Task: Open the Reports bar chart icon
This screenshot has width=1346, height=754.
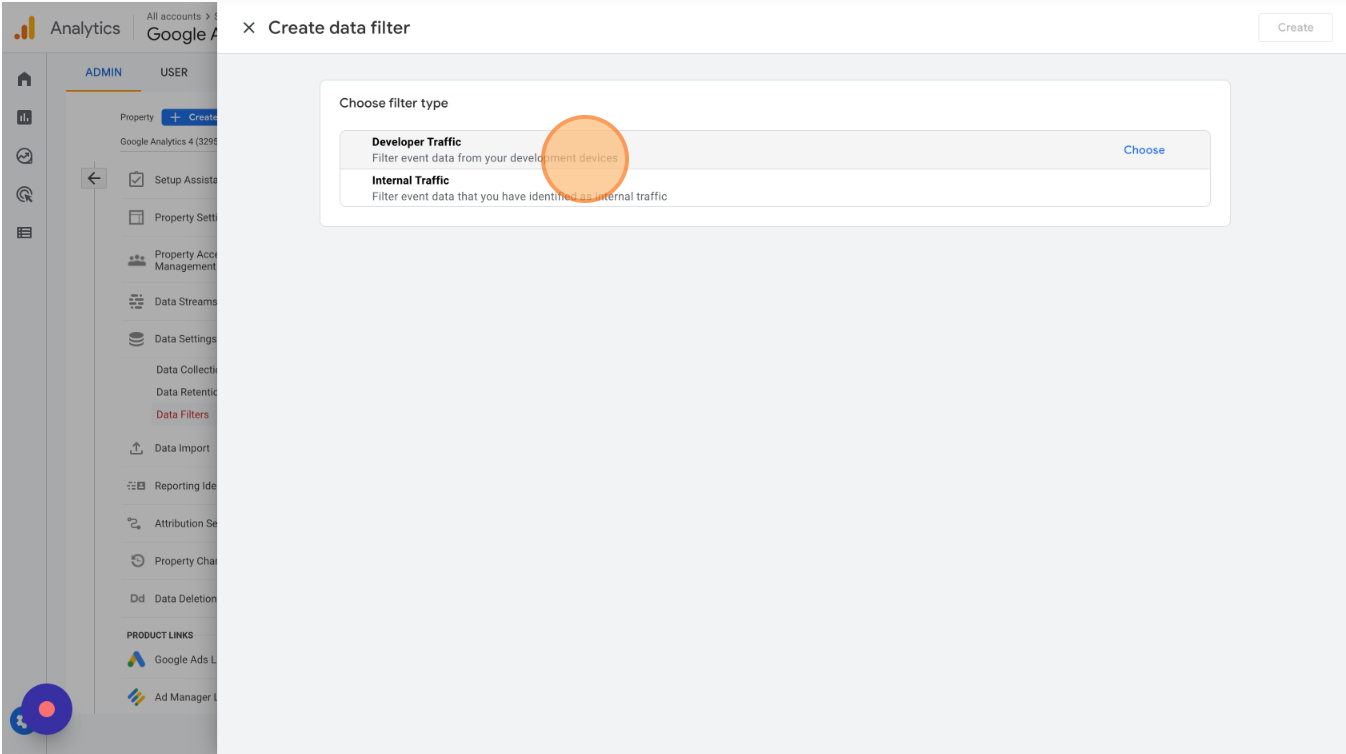Action: click(25, 117)
